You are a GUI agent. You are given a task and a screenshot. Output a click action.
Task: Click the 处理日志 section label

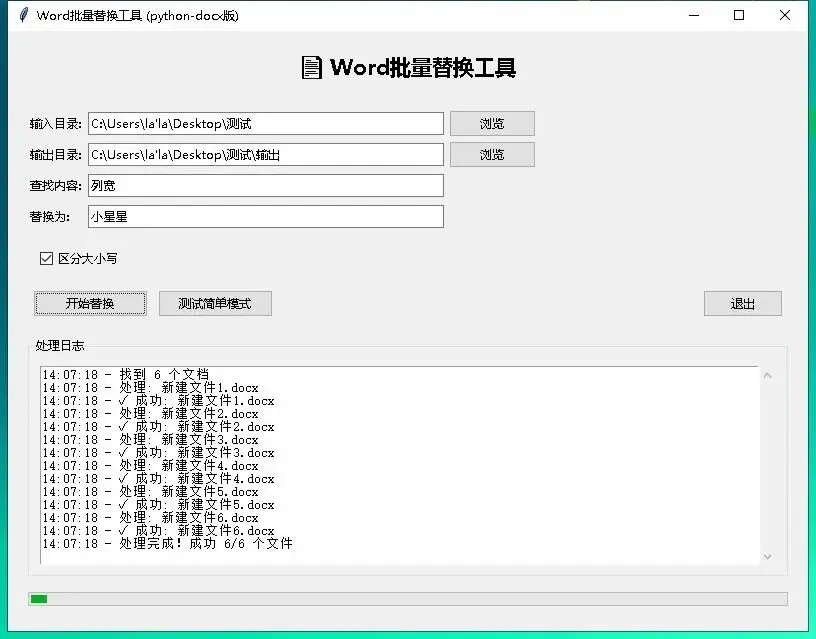click(x=60, y=346)
